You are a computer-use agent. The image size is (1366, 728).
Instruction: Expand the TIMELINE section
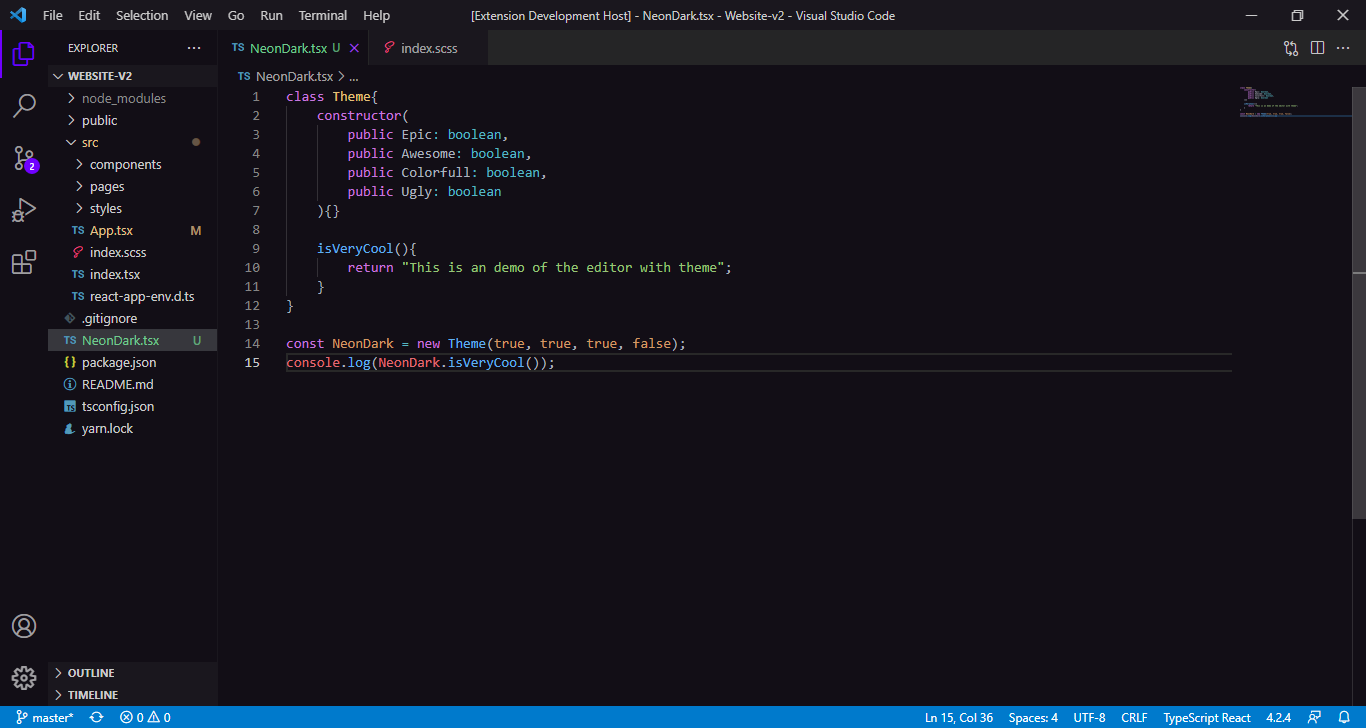92,695
